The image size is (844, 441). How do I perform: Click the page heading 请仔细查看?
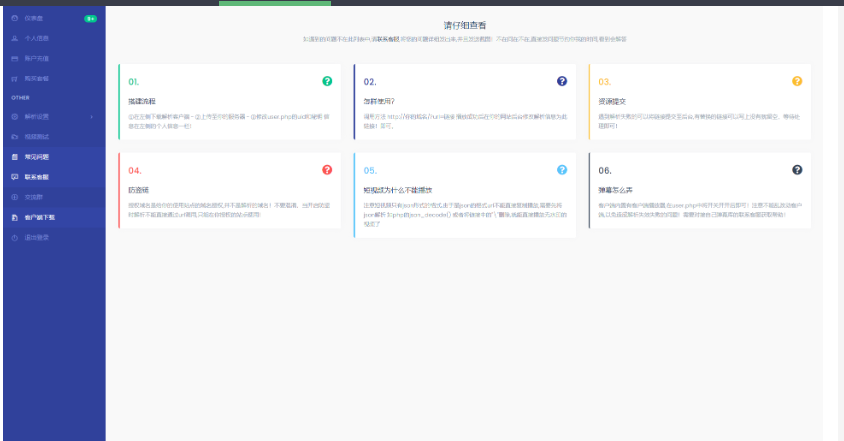pyautogui.click(x=465, y=25)
